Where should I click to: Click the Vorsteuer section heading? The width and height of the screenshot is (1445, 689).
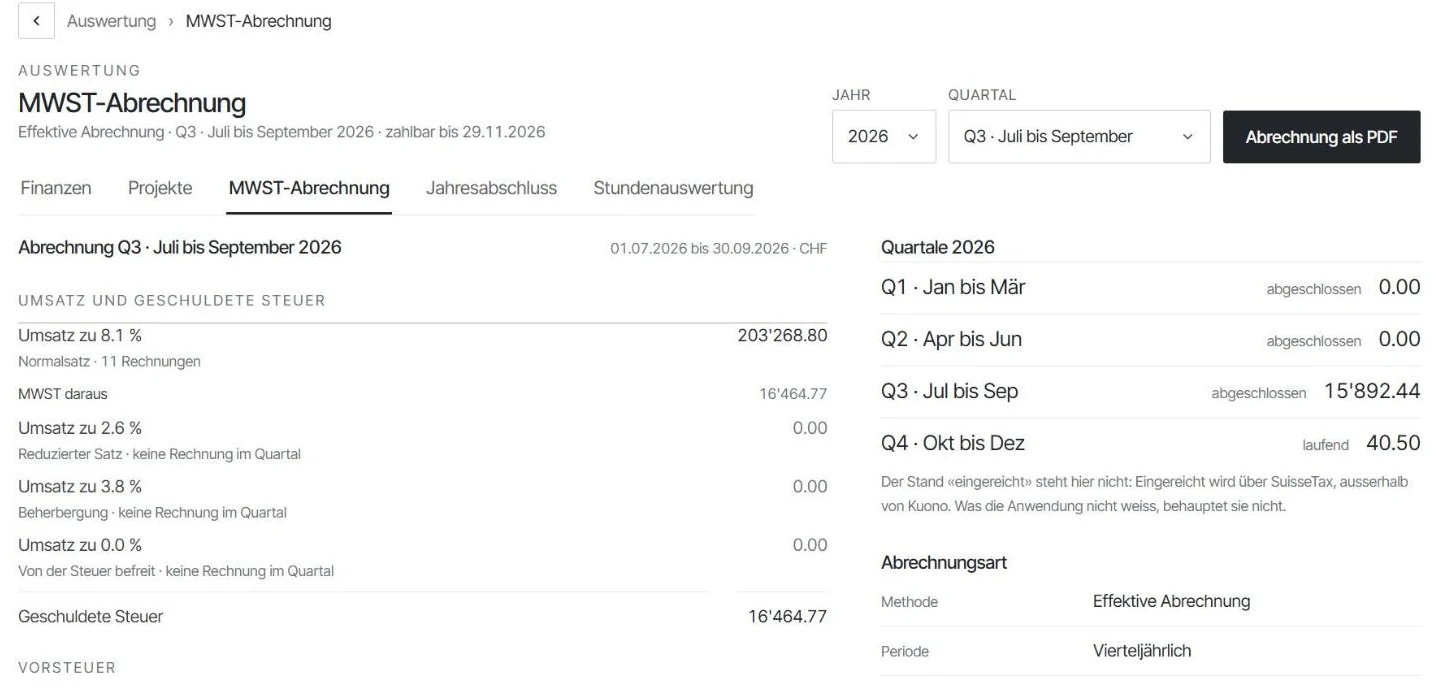pos(67,667)
